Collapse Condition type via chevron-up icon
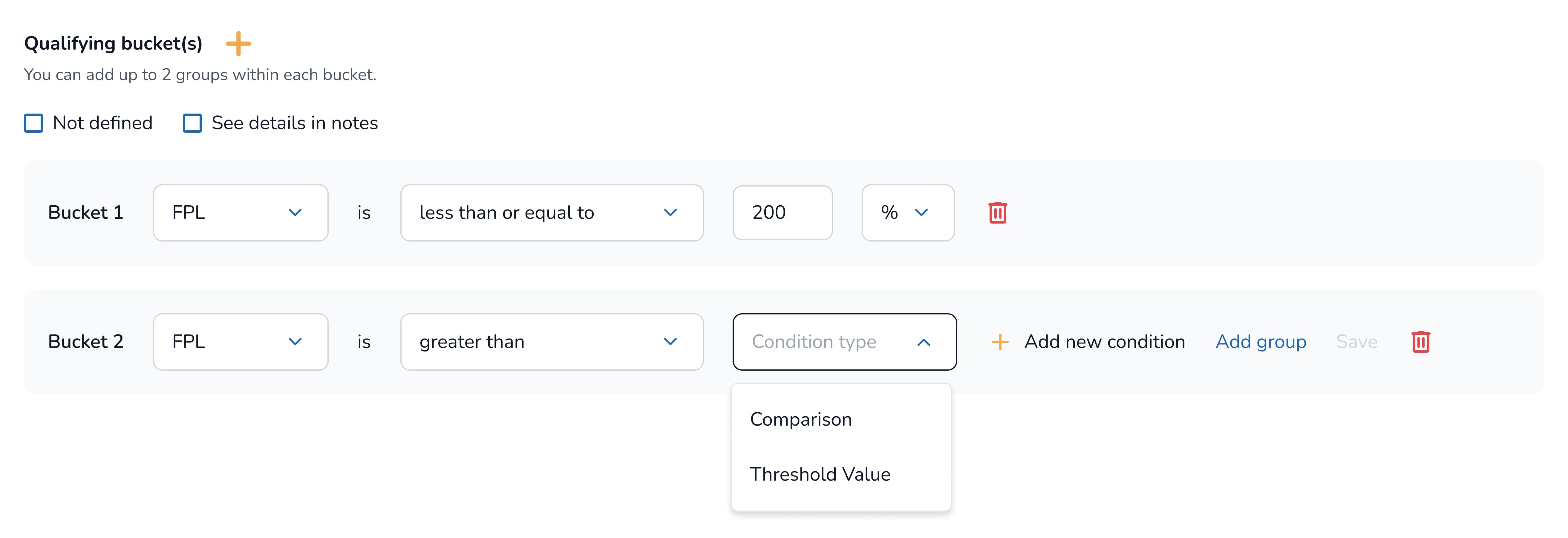 [x=924, y=343]
